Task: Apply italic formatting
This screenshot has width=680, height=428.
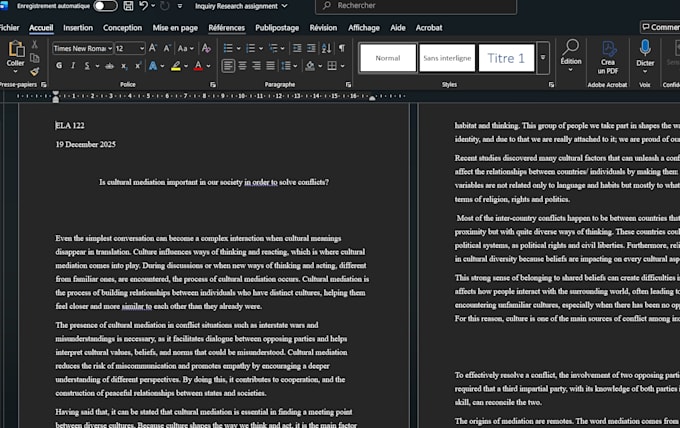Action: coord(73,66)
